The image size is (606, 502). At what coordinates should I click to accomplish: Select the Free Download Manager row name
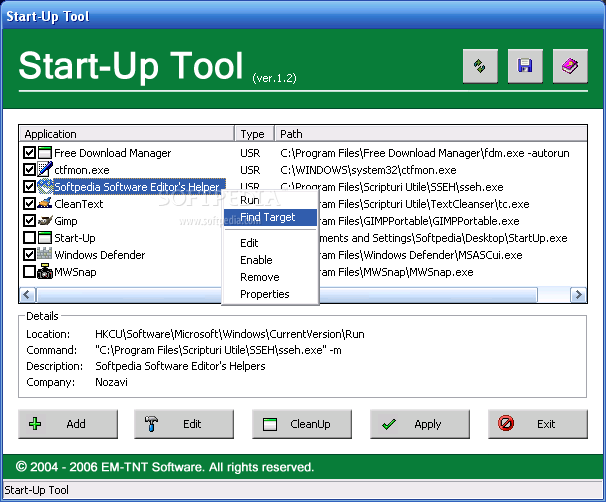tap(112, 153)
